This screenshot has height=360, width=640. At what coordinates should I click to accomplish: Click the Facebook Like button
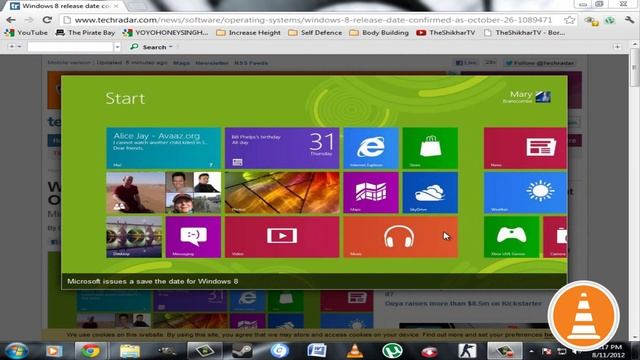coord(466,63)
